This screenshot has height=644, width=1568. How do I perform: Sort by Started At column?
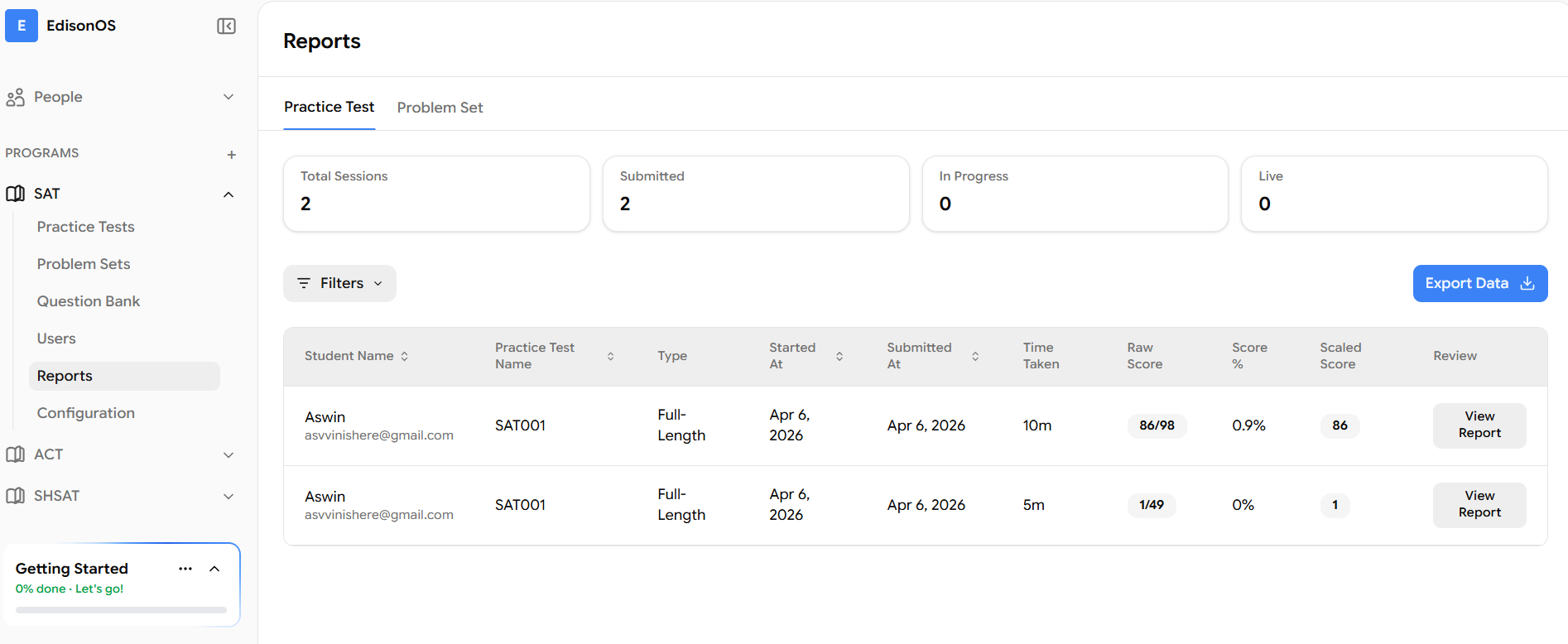(x=839, y=356)
